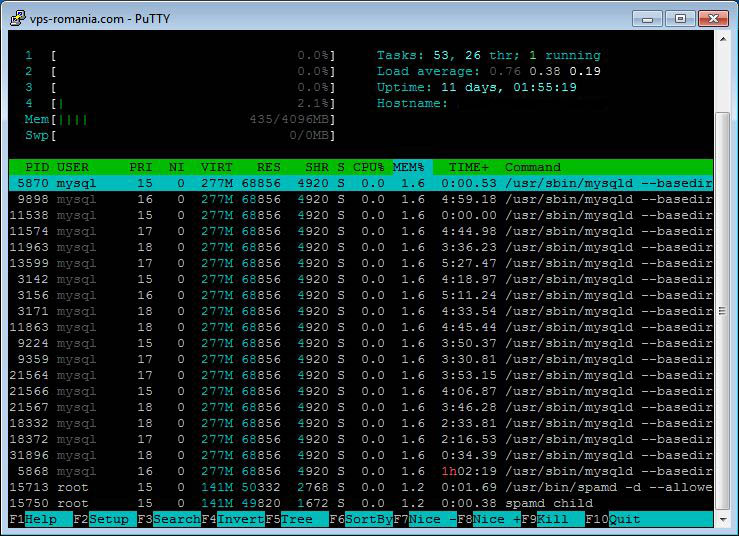Click the SHR column header
Screen dimensions: 739x536
317,167
